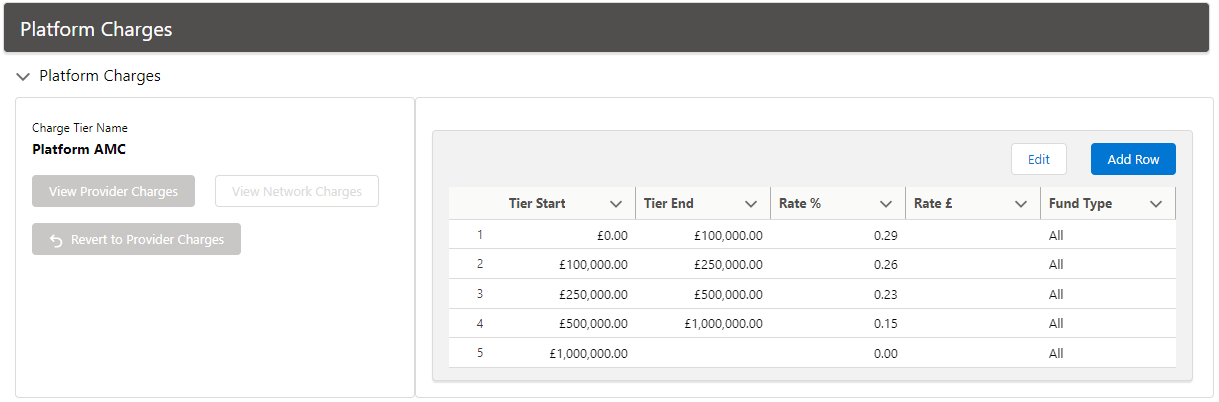Click the £1,000,000.00 Tier End cell
This screenshot has width=1219, height=402.
723,324
